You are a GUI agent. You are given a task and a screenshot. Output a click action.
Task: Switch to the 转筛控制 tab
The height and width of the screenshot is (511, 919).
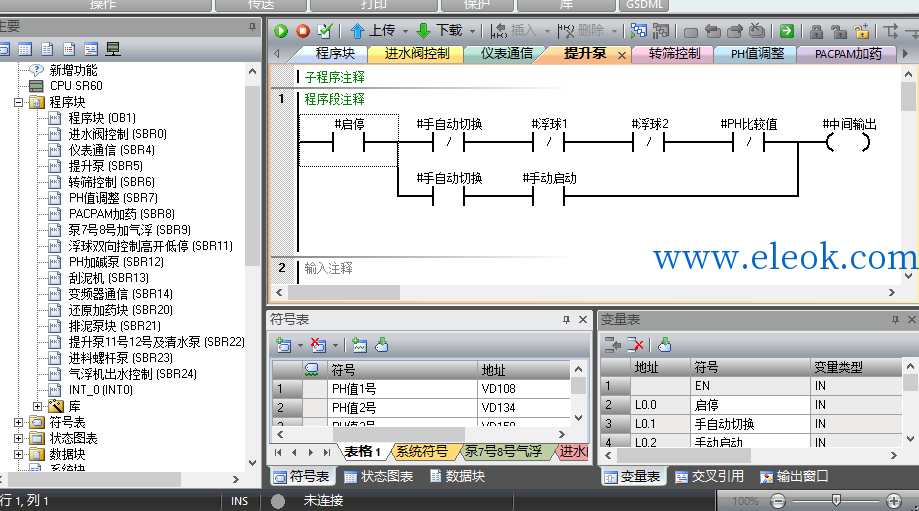pyautogui.click(x=674, y=54)
